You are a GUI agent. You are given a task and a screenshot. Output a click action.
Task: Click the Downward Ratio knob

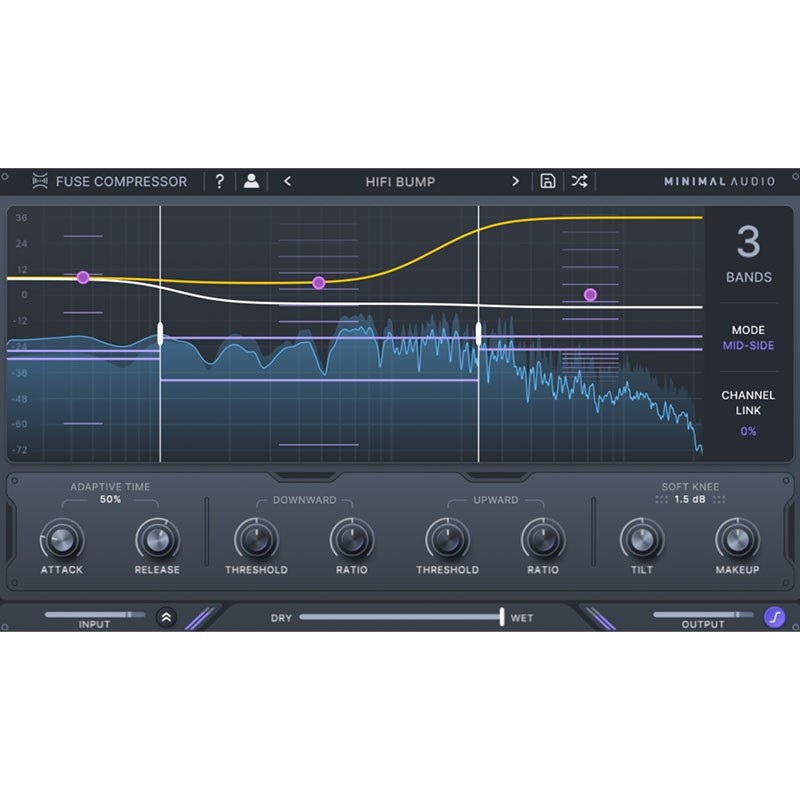click(x=352, y=540)
